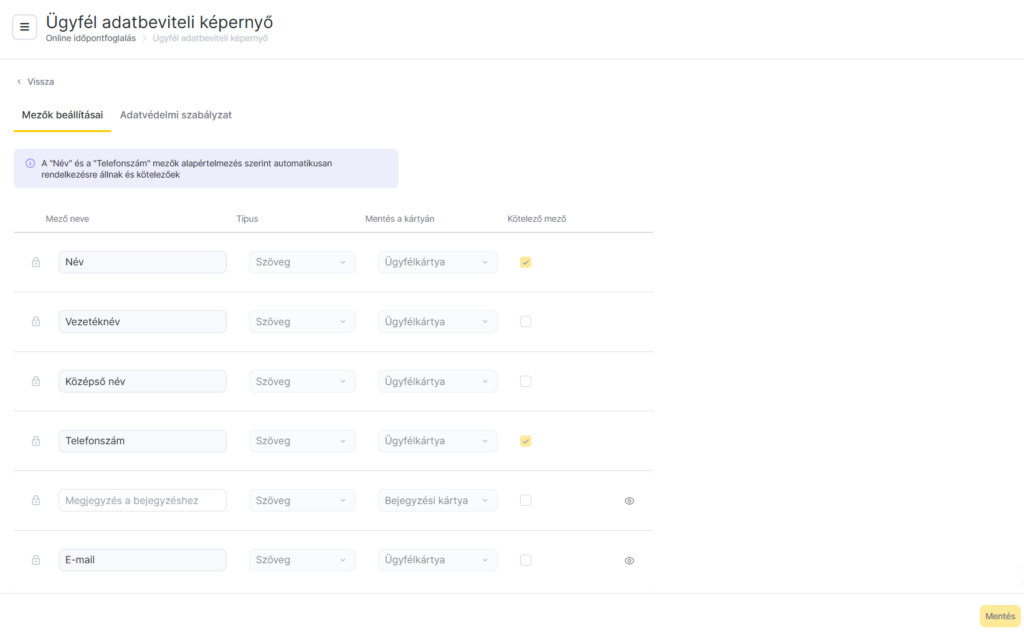Open Online időpontfoglalás breadcrumb link
The height and width of the screenshot is (633, 1024).
(x=90, y=39)
